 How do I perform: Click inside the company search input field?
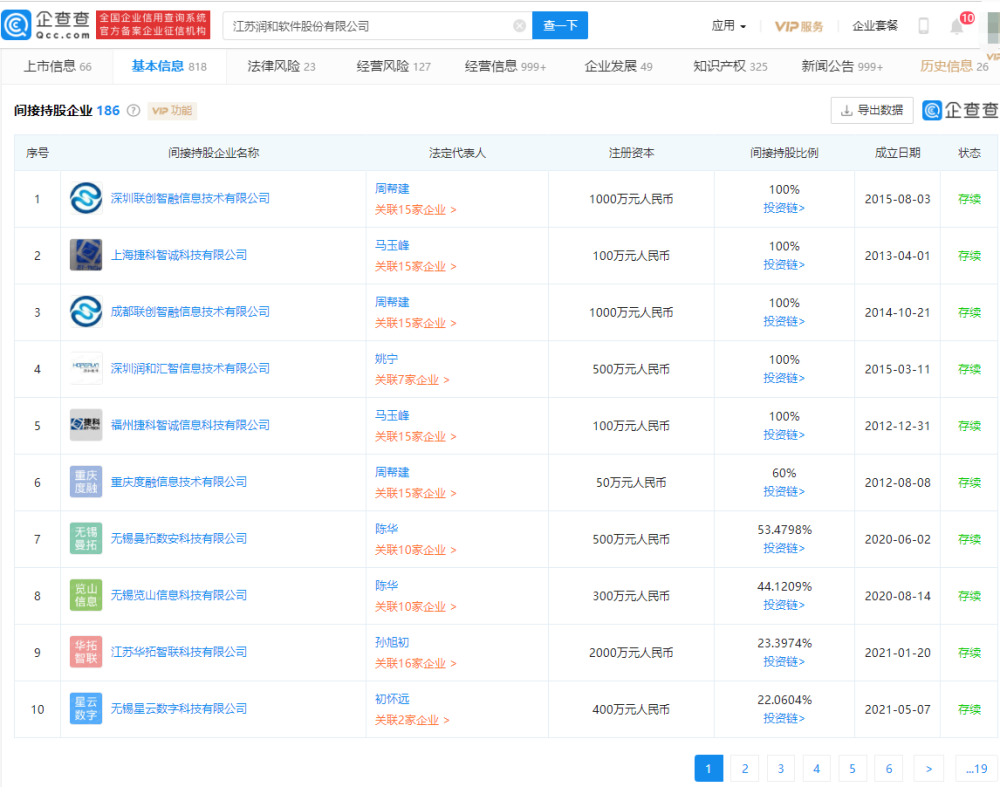(x=370, y=26)
